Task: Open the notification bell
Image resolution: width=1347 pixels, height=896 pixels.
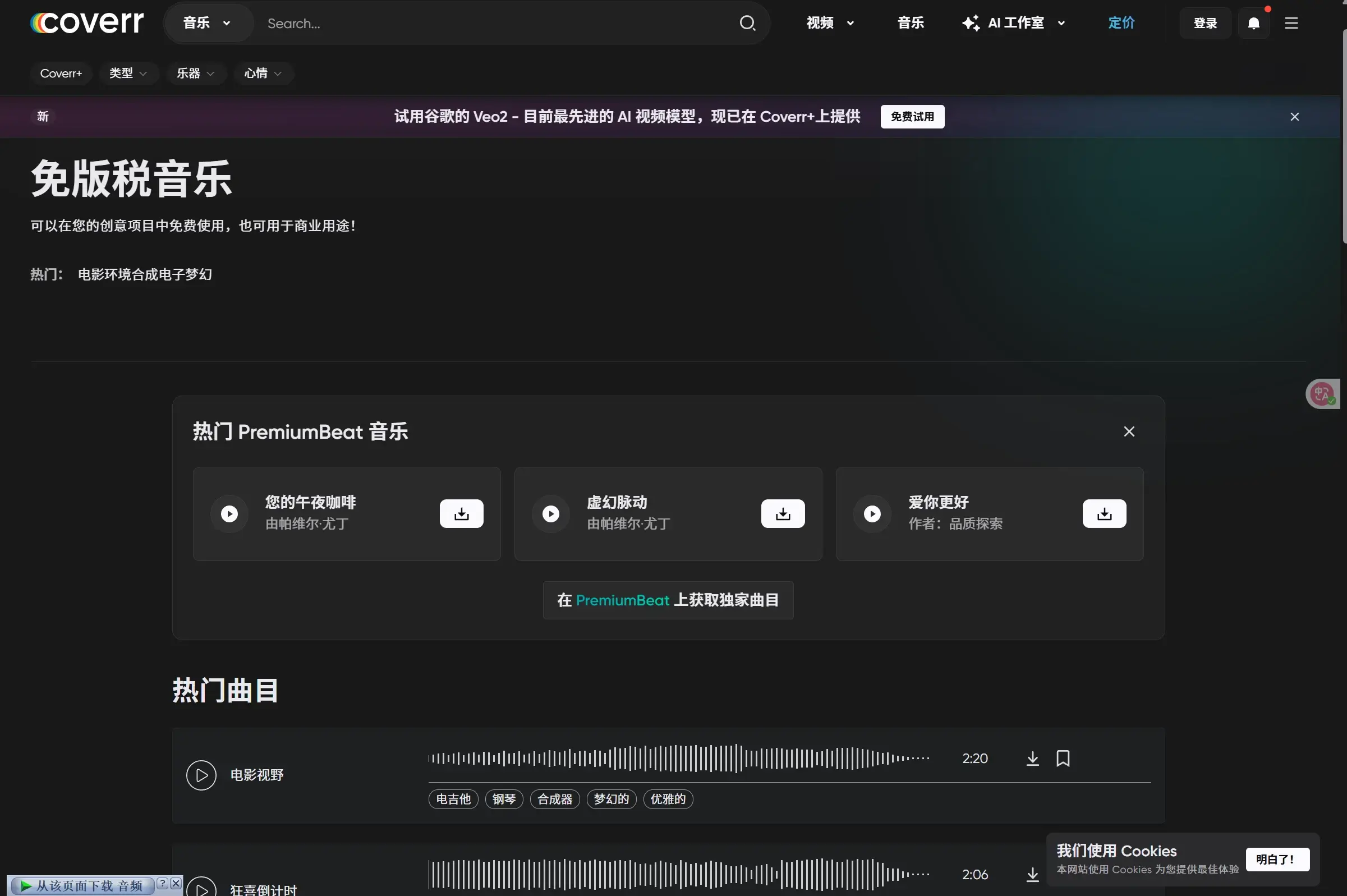Action: coord(1253,23)
